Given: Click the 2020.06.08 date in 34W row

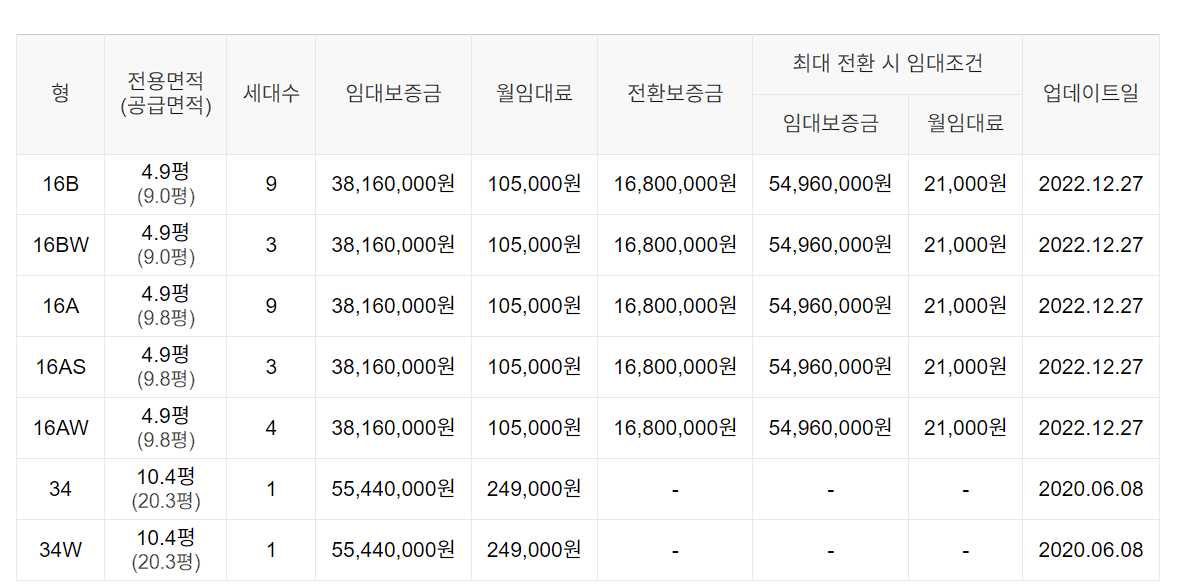Looking at the screenshot, I should [1091, 550].
